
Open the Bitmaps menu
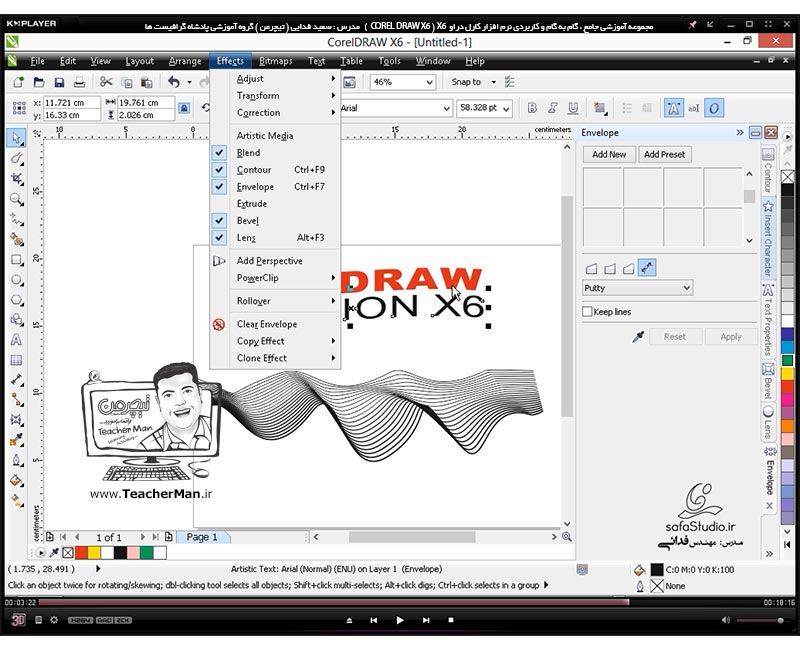pyautogui.click(x=276, y=61)
